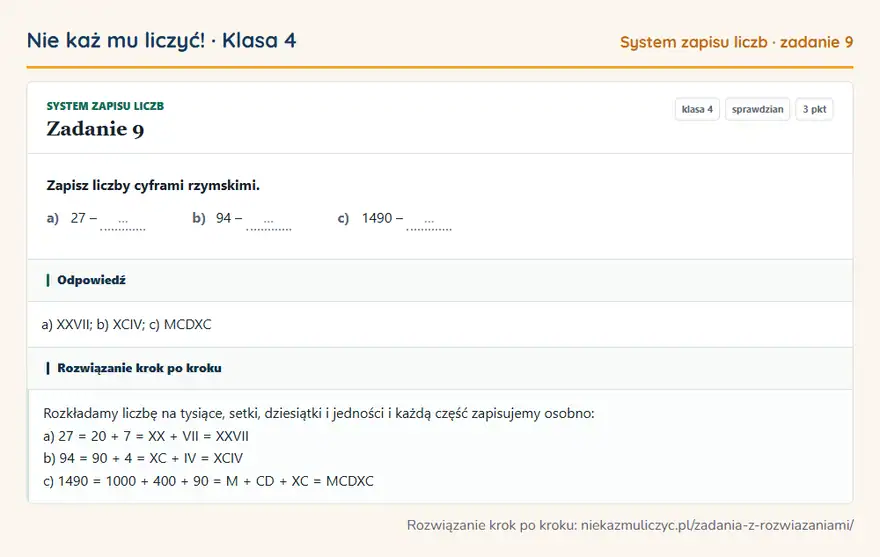Select the 'sprawdzian' tag
This screenshot has width=880, height=557.
(757, 109)
